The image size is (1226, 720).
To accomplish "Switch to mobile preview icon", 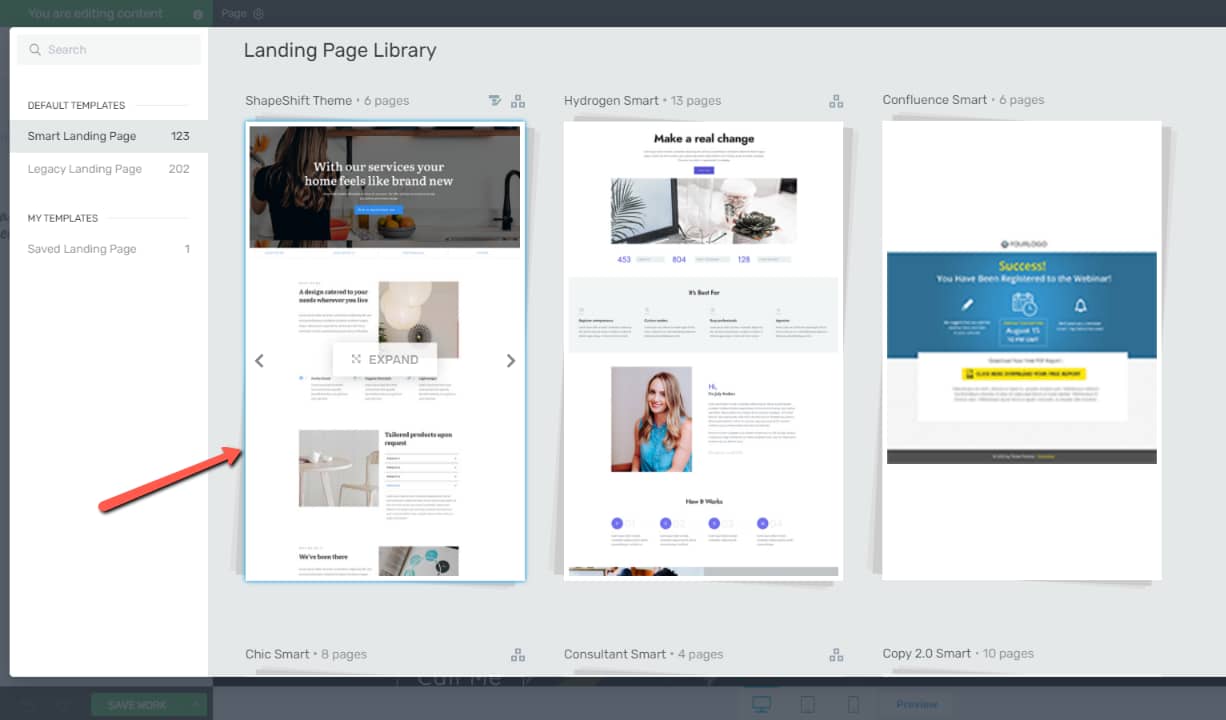I will (x=853, y=705).
